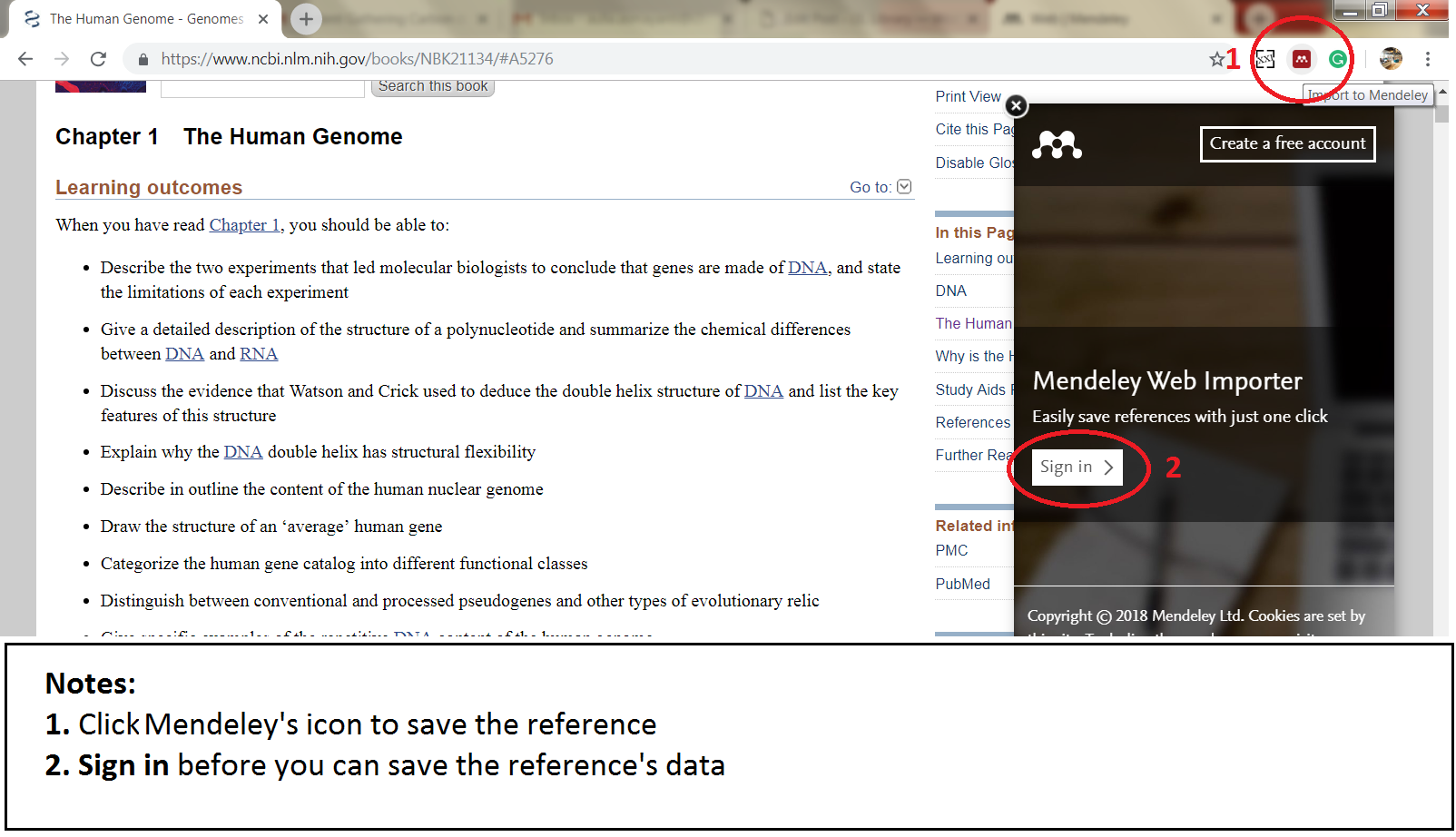Reload the page
Image resolution: width=1456 pixels, height=837 pixels.
point(98,59)
